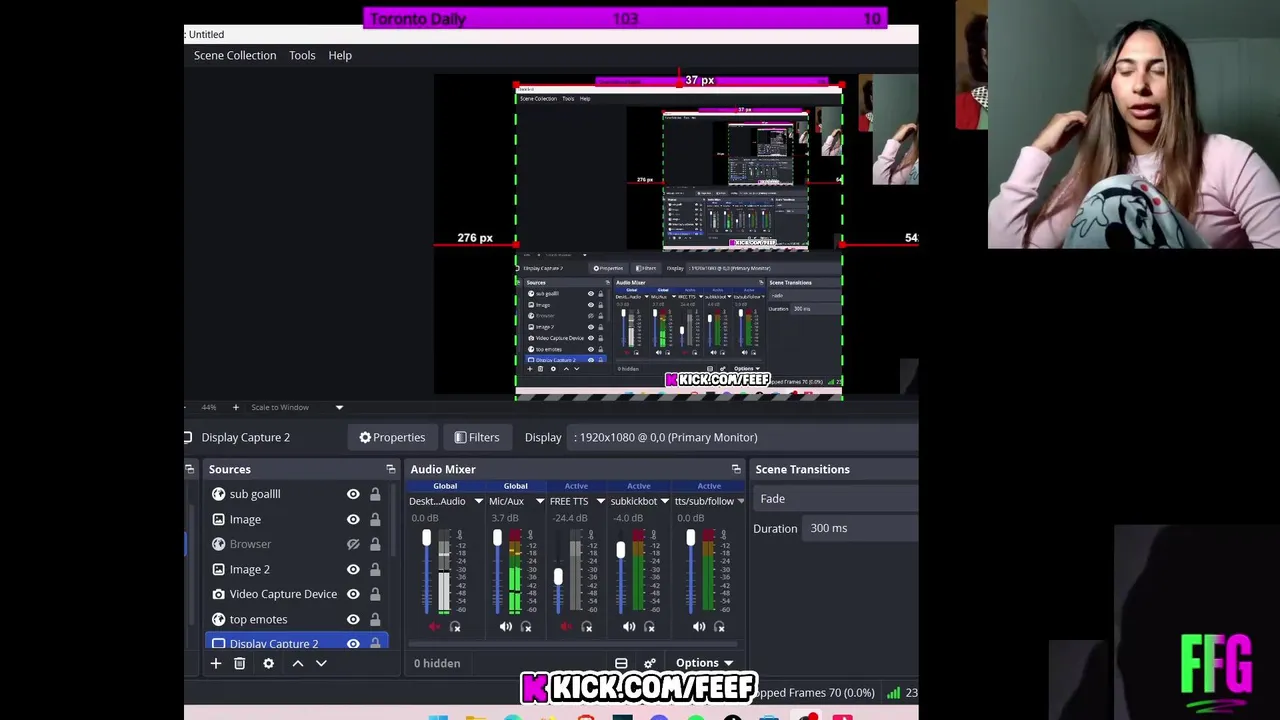Float the Audio Mixer dock using its header icon
The width and height of the screenshot is (1280, 720).
pos(737,469)
